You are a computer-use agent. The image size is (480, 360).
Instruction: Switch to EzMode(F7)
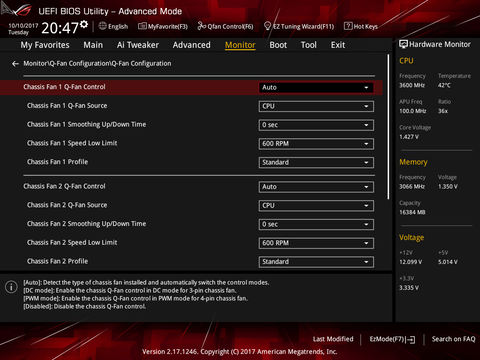(392, 339)
